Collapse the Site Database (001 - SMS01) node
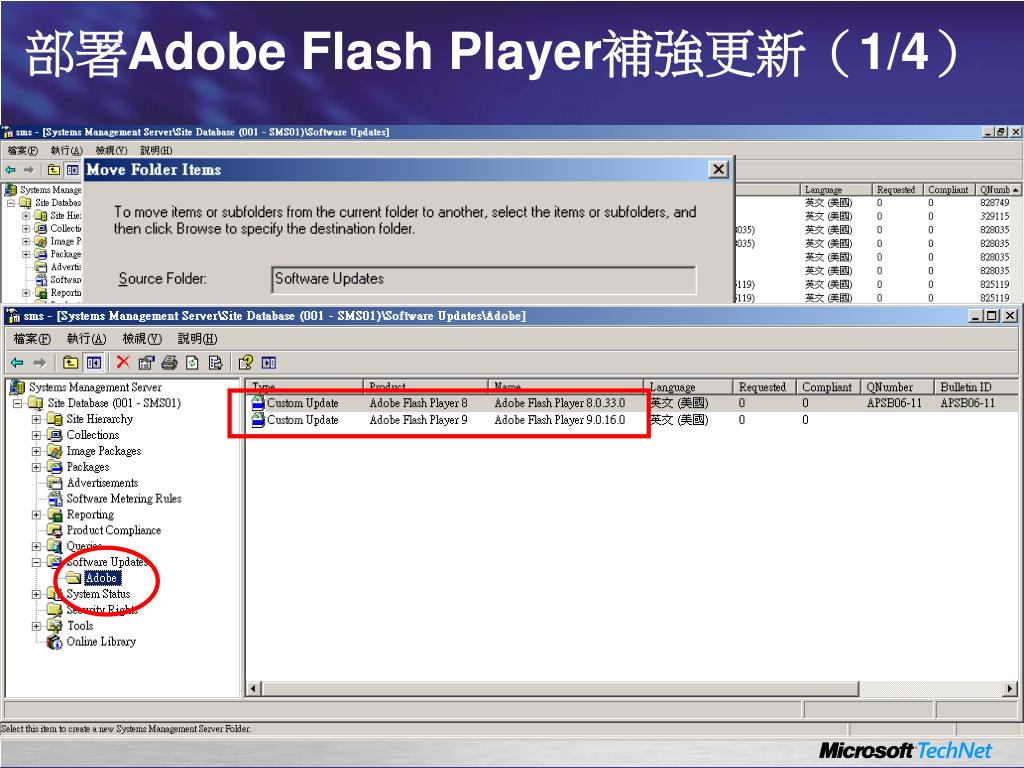This screenshot has height=768, width=1024. (x=18, y=404)
